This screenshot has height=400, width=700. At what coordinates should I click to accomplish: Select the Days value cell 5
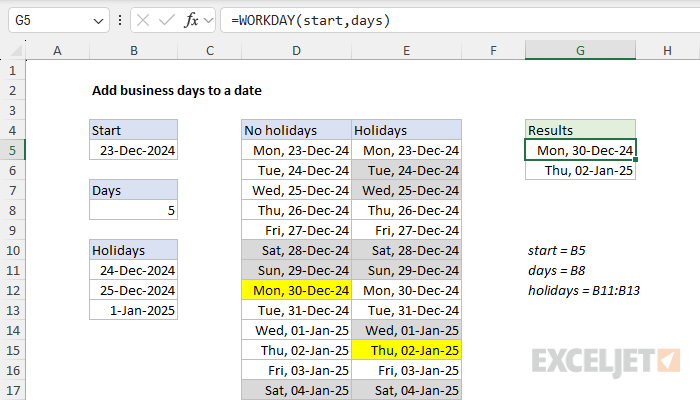pyautogui.click(x=133, y=210)
